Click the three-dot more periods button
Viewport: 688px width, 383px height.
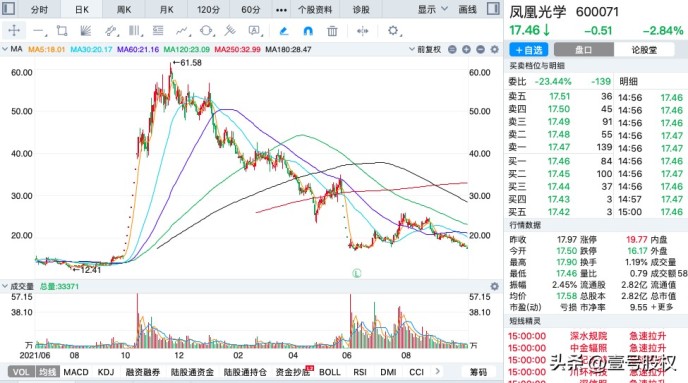tap(281, 10)
